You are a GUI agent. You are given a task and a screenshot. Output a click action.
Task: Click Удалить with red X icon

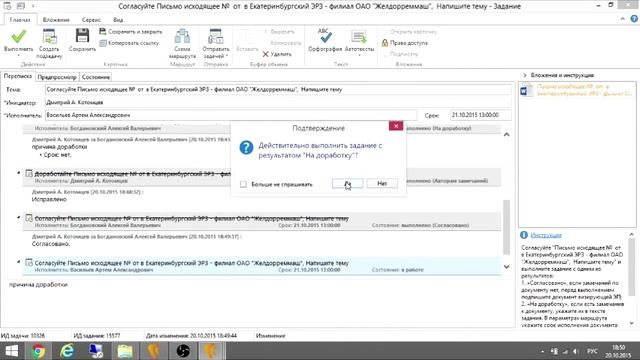tap(277, 54)
